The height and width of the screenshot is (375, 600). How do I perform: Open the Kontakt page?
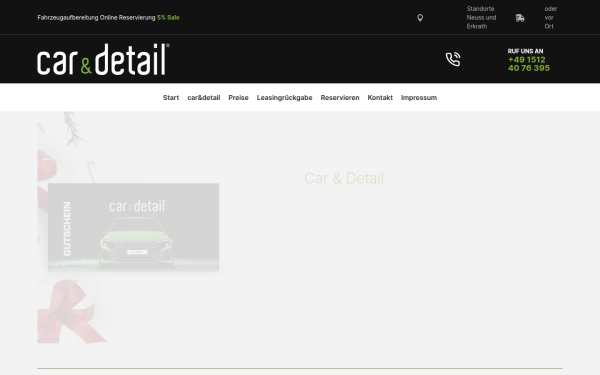(380, 98)
